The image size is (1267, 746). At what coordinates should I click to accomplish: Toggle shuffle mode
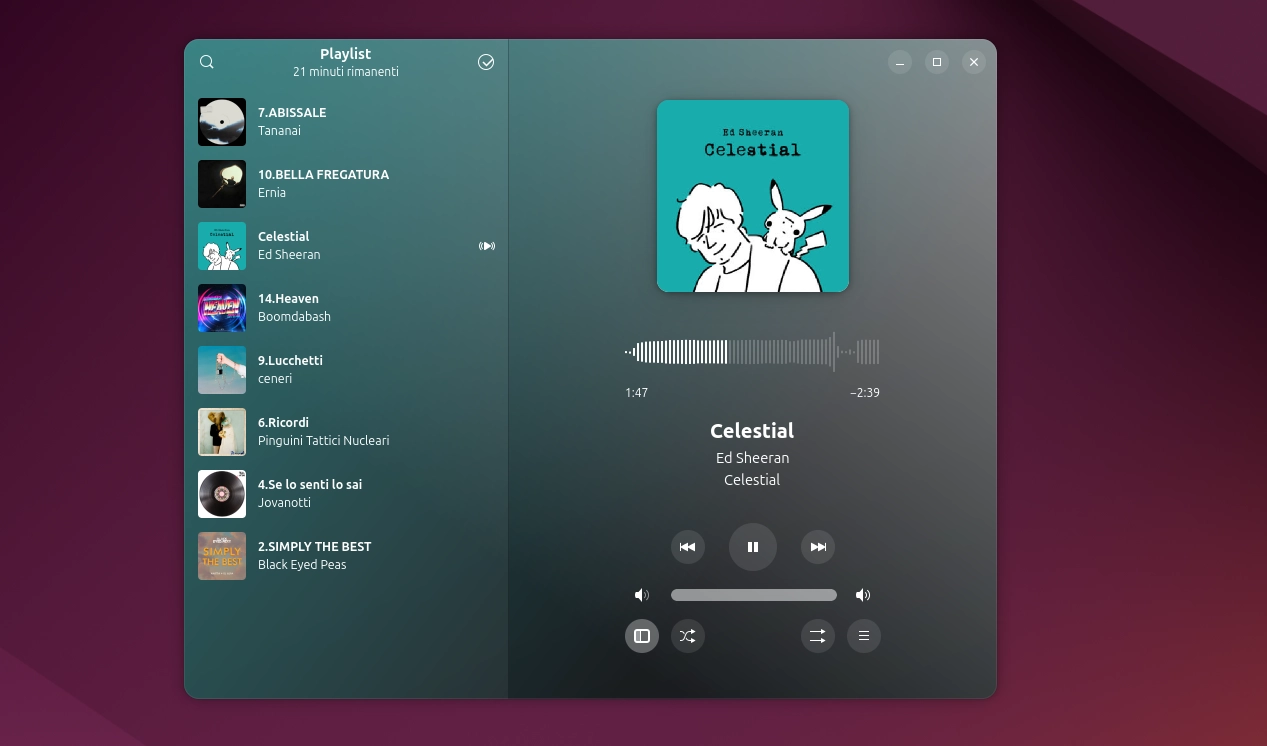pyautogui.click(x=688, y=636)
